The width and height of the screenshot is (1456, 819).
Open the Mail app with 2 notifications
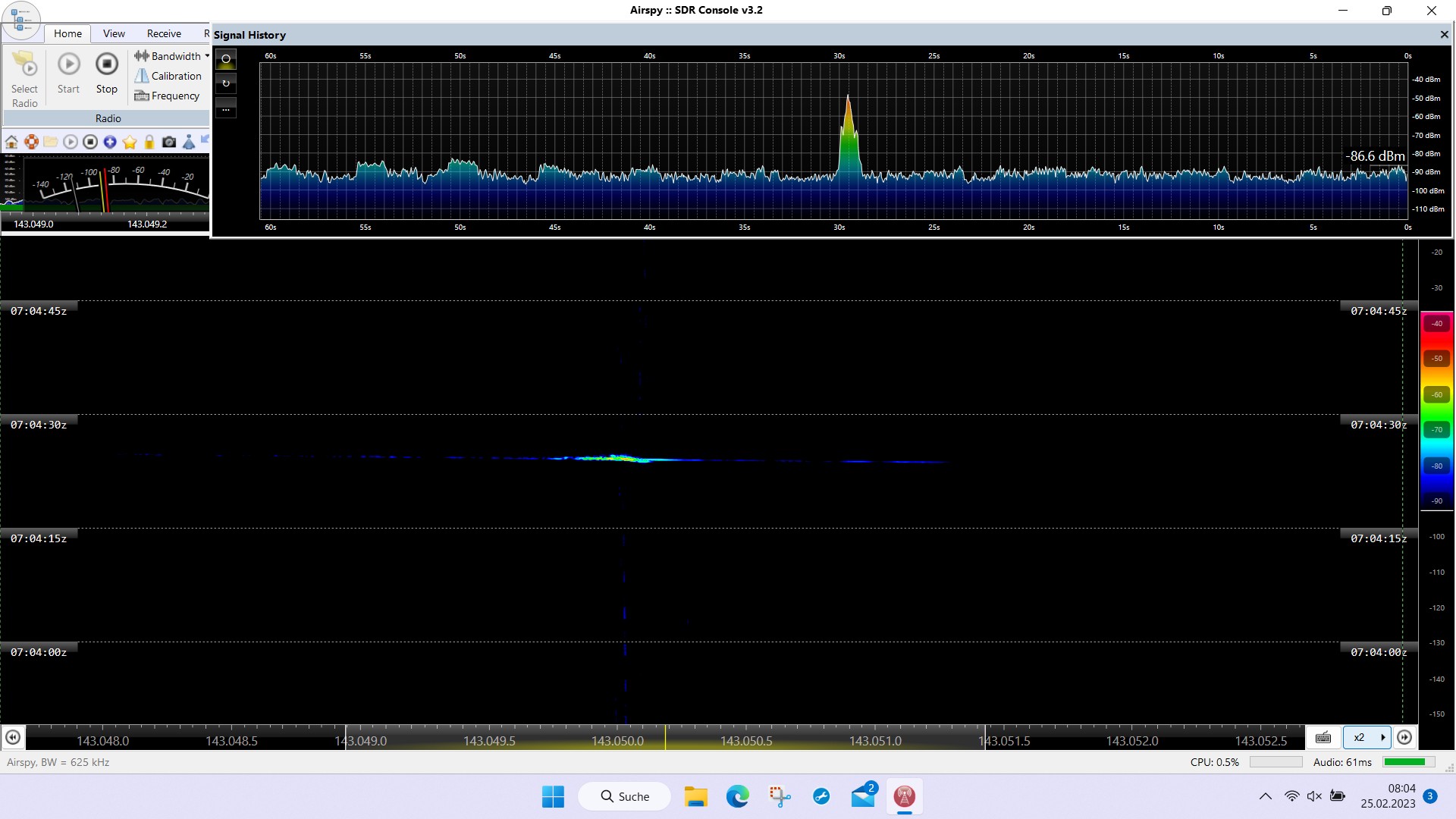[863, 796]
